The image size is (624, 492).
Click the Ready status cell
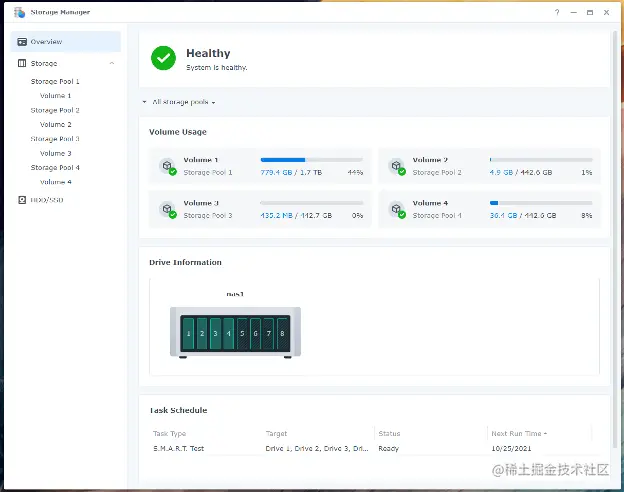click(388, 449)
